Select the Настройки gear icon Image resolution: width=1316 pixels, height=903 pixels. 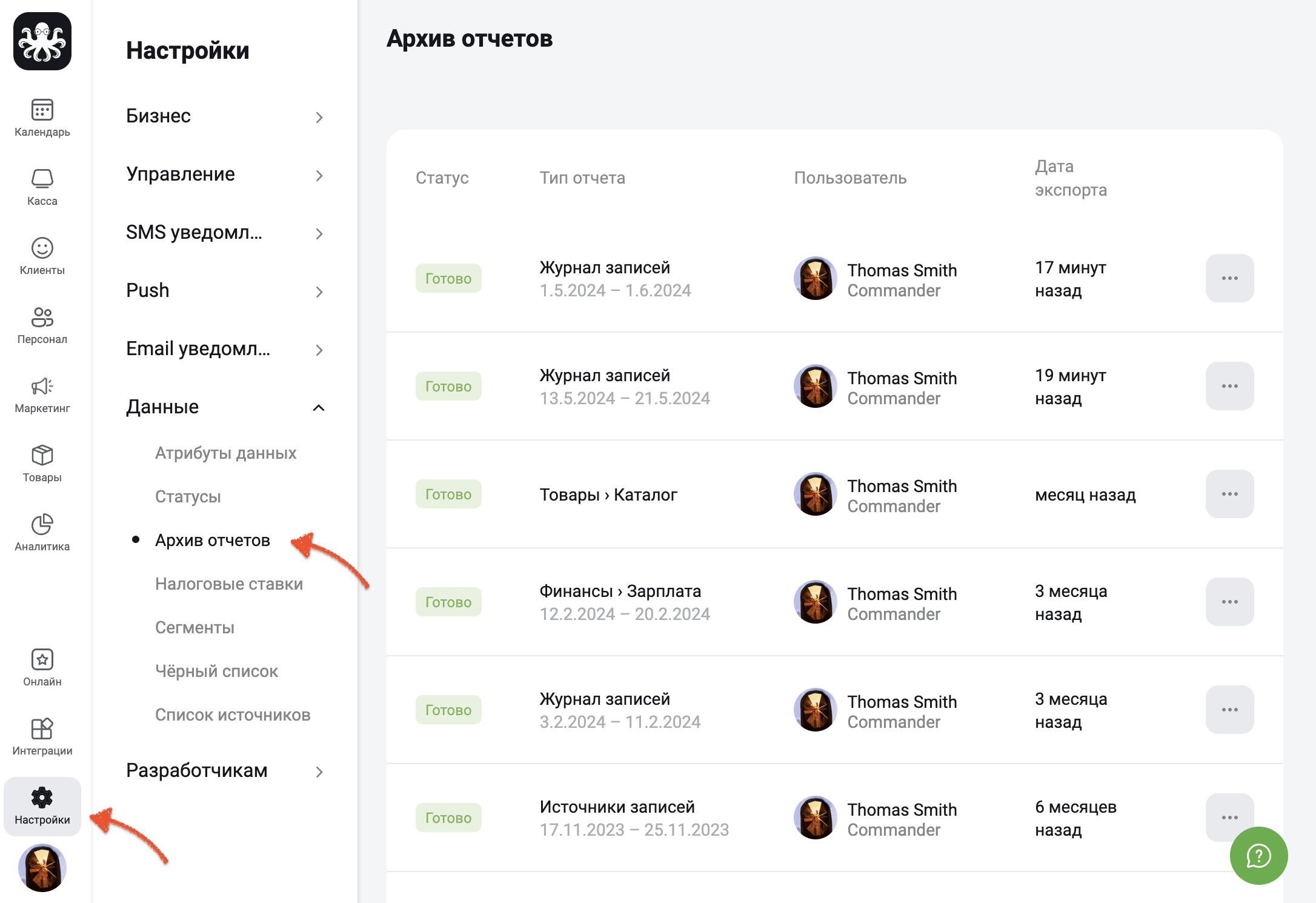42,798
